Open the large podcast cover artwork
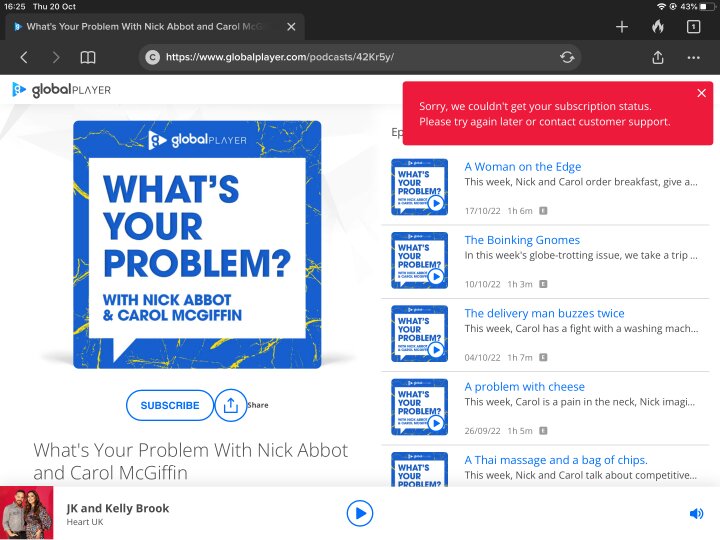This screenshot has height=540, width=720. (x=197, y=244)
